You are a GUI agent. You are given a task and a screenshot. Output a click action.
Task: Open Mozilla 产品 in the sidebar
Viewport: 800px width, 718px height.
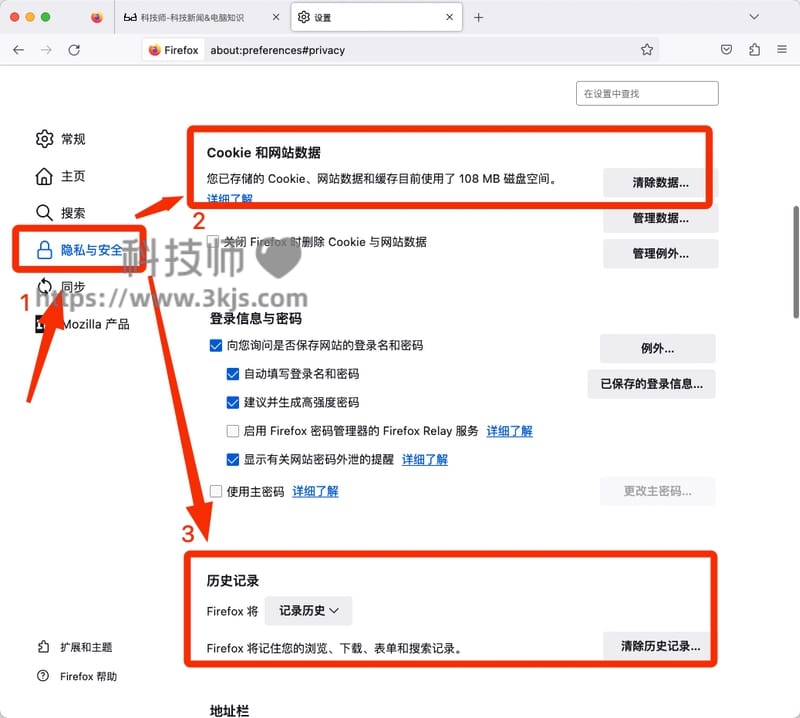(x=82, y=324)
